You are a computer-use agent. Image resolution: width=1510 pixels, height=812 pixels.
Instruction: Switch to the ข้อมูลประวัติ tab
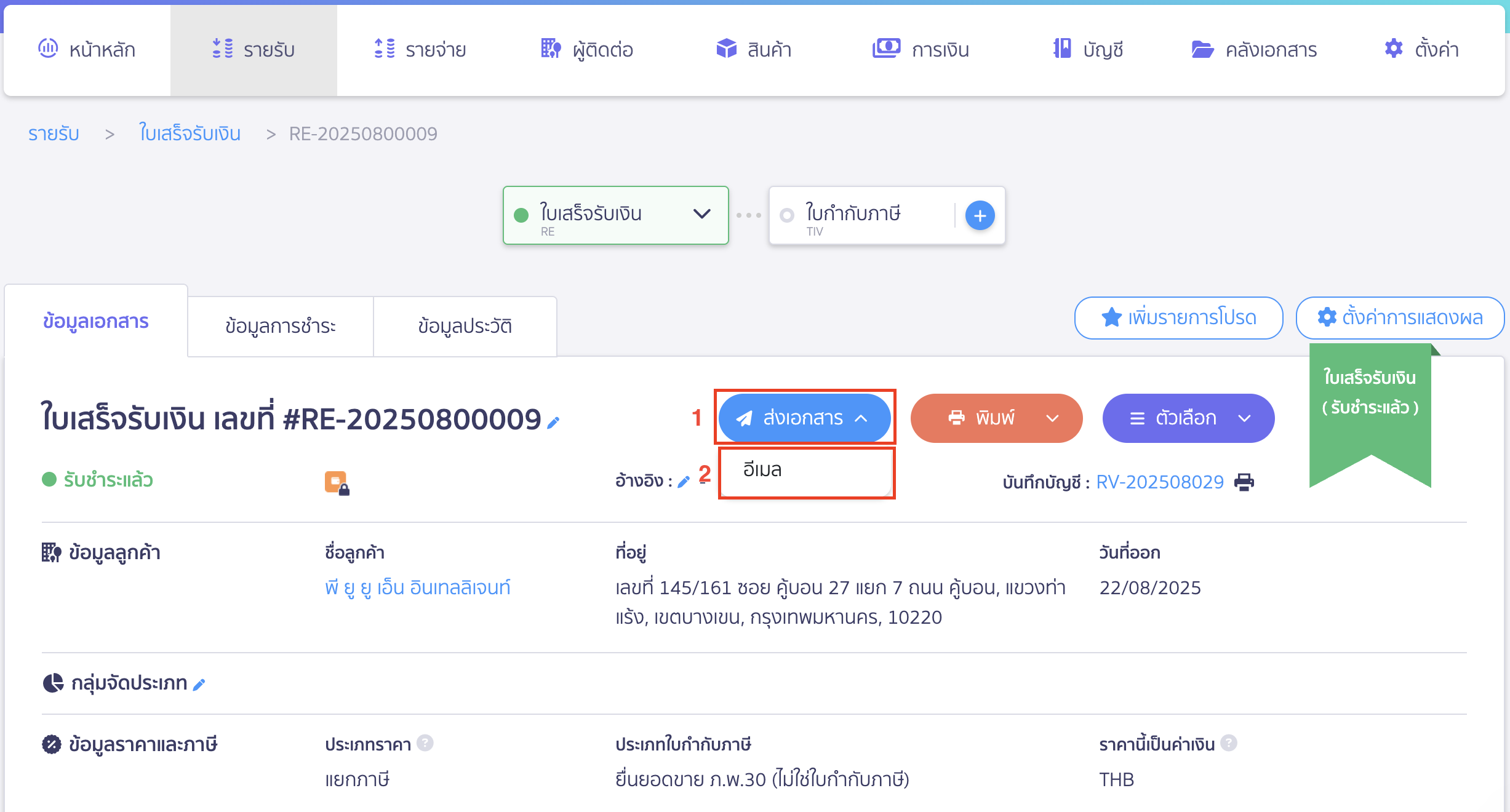pos(465,326)
